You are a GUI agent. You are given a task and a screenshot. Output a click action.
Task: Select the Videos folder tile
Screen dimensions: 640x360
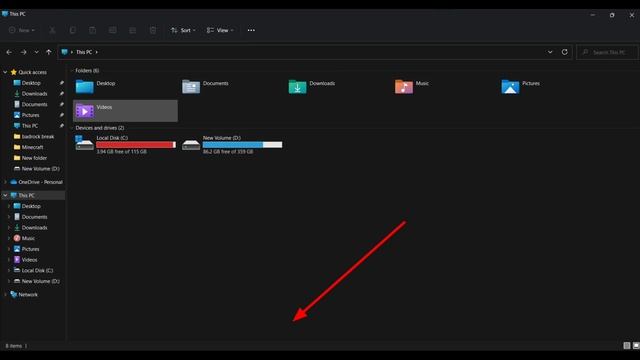(x=125, y=111)
